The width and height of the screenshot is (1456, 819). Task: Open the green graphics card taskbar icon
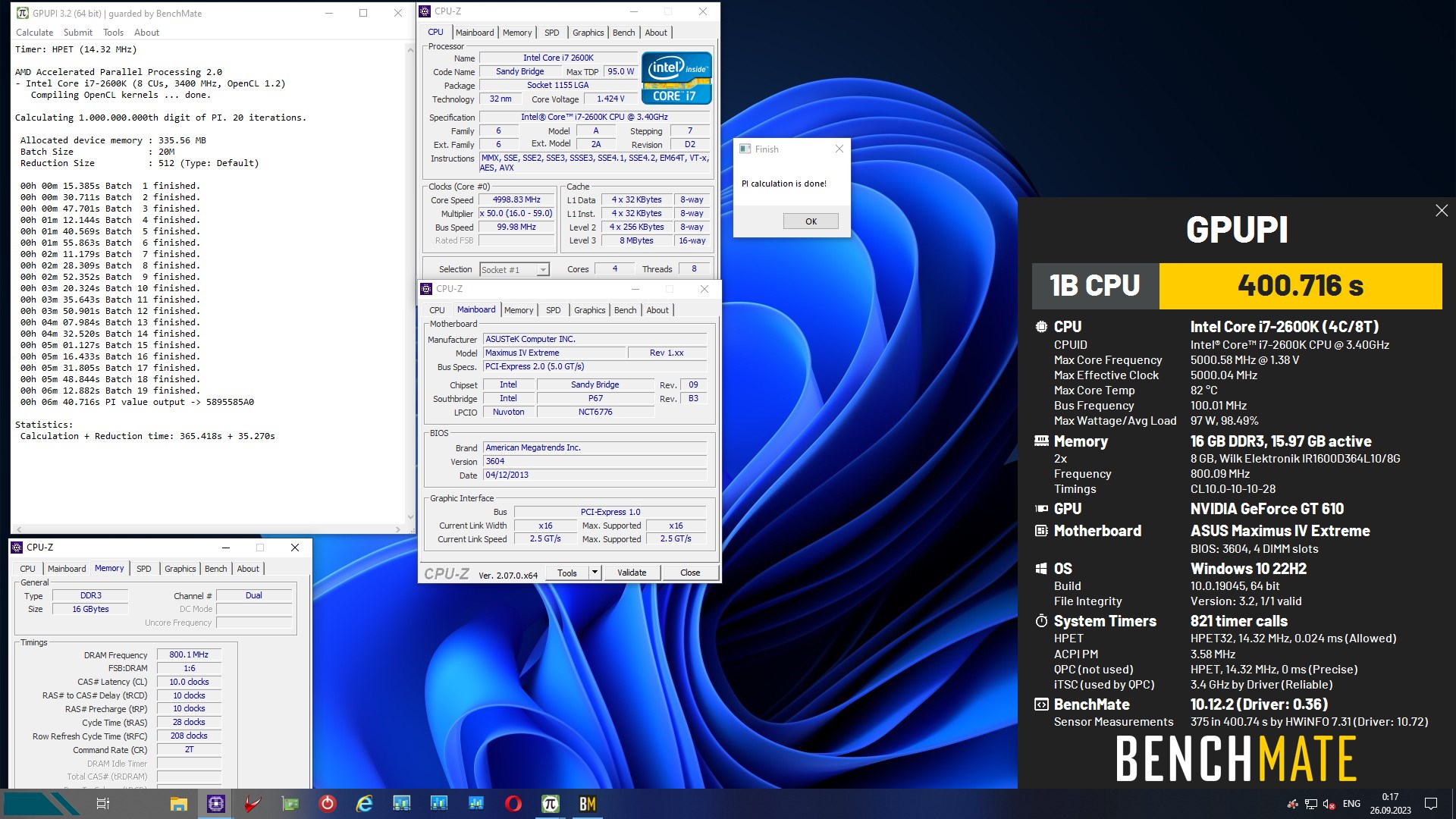pos(290,804)
